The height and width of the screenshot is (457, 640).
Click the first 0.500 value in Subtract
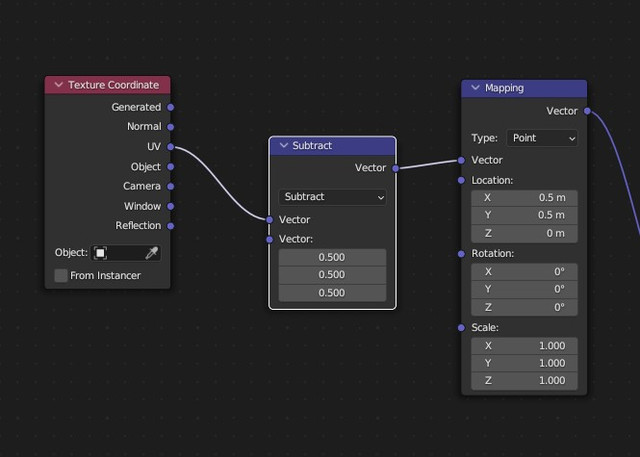click(x=332, y=257)
